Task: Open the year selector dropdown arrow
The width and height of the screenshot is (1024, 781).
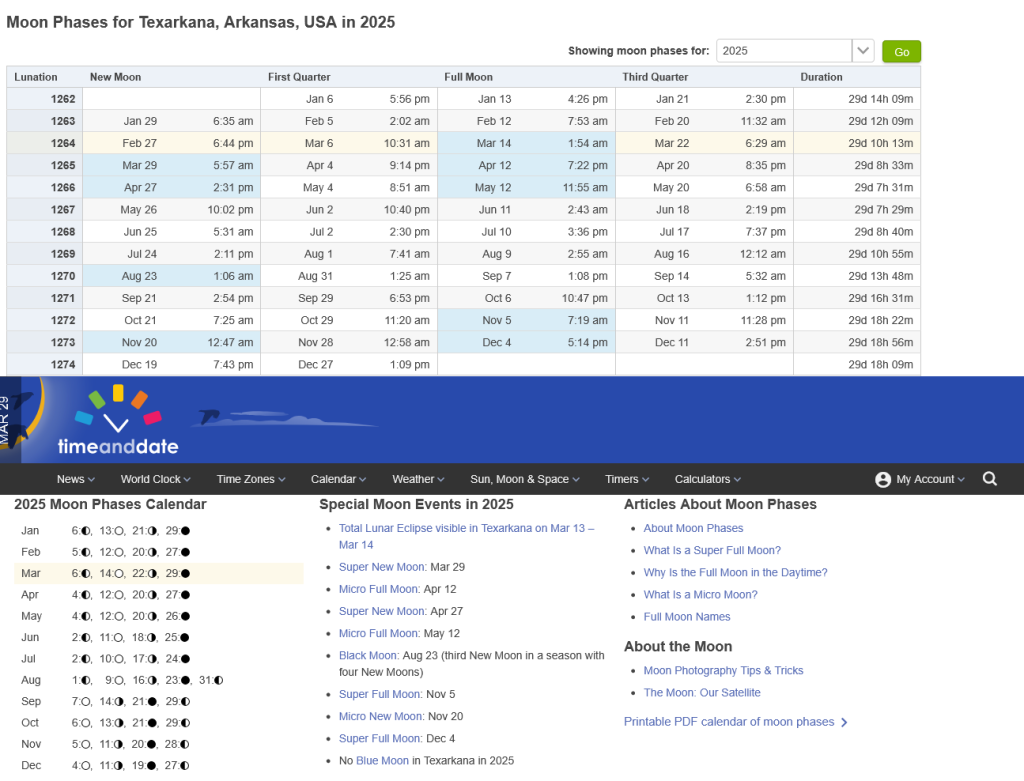Action: 863,51
